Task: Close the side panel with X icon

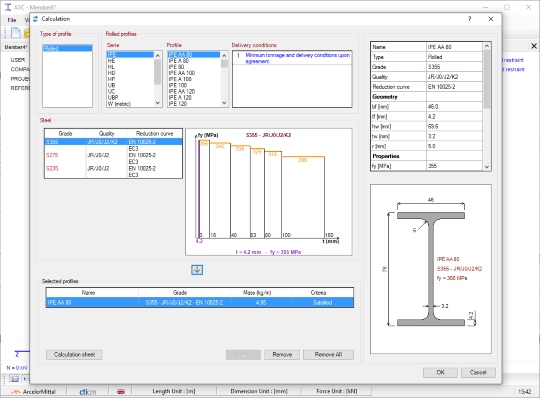Action: click(x=534, y=46)
